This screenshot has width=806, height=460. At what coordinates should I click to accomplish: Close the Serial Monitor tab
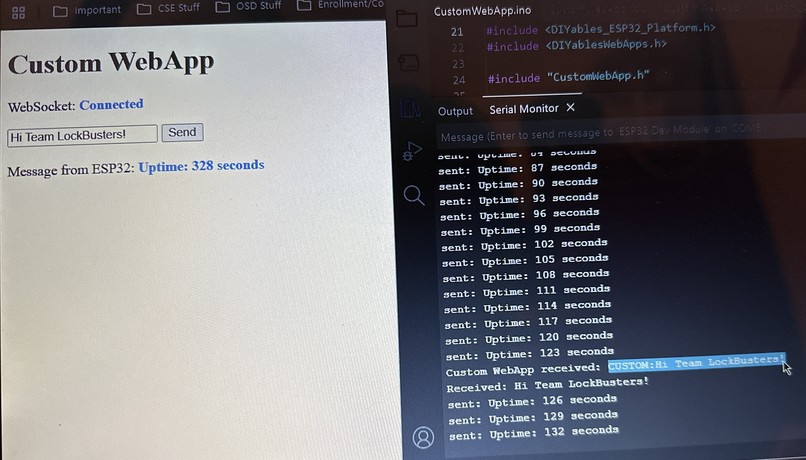(571, 107)
